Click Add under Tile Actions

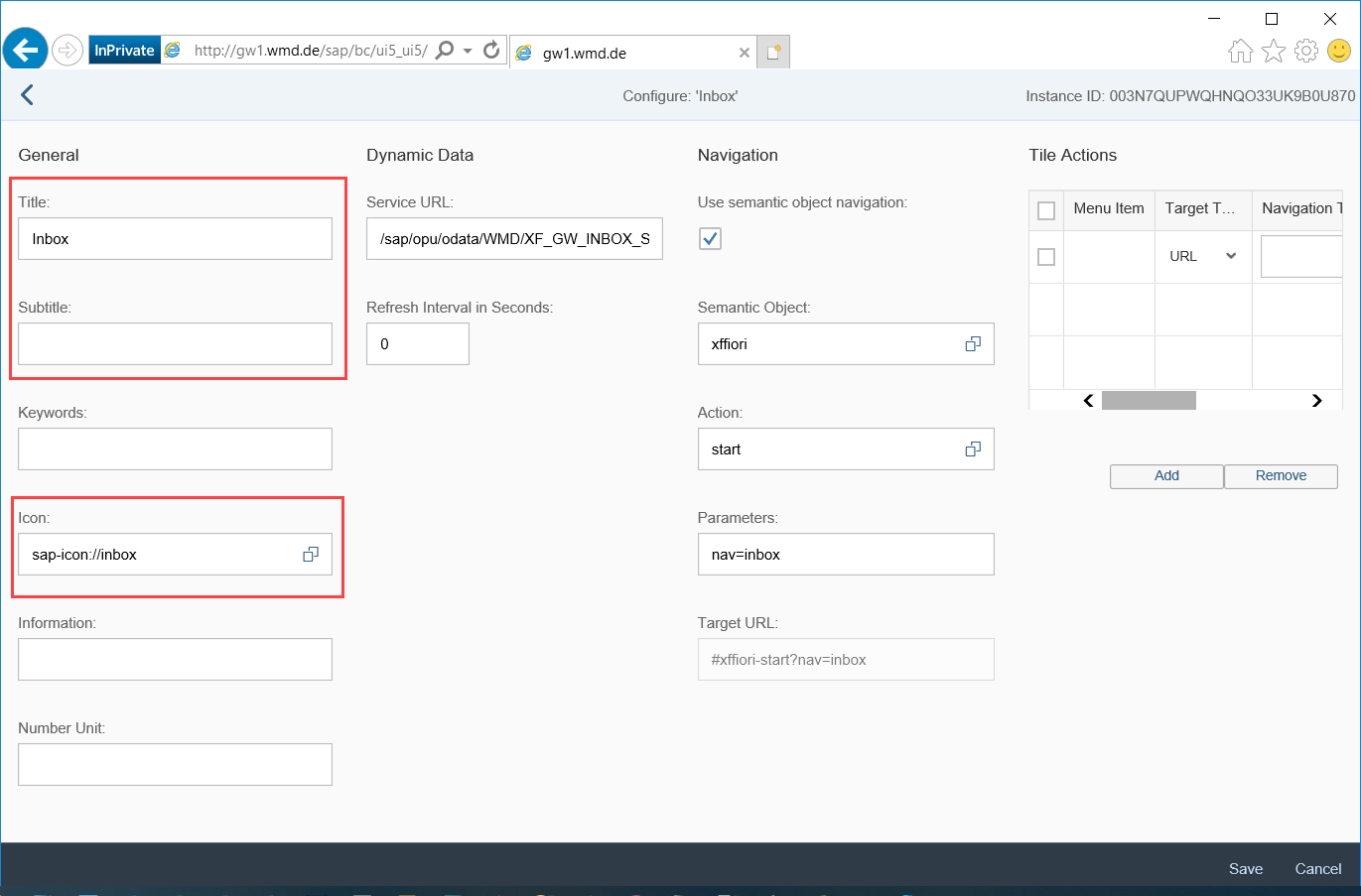[x=1166, y=476]
